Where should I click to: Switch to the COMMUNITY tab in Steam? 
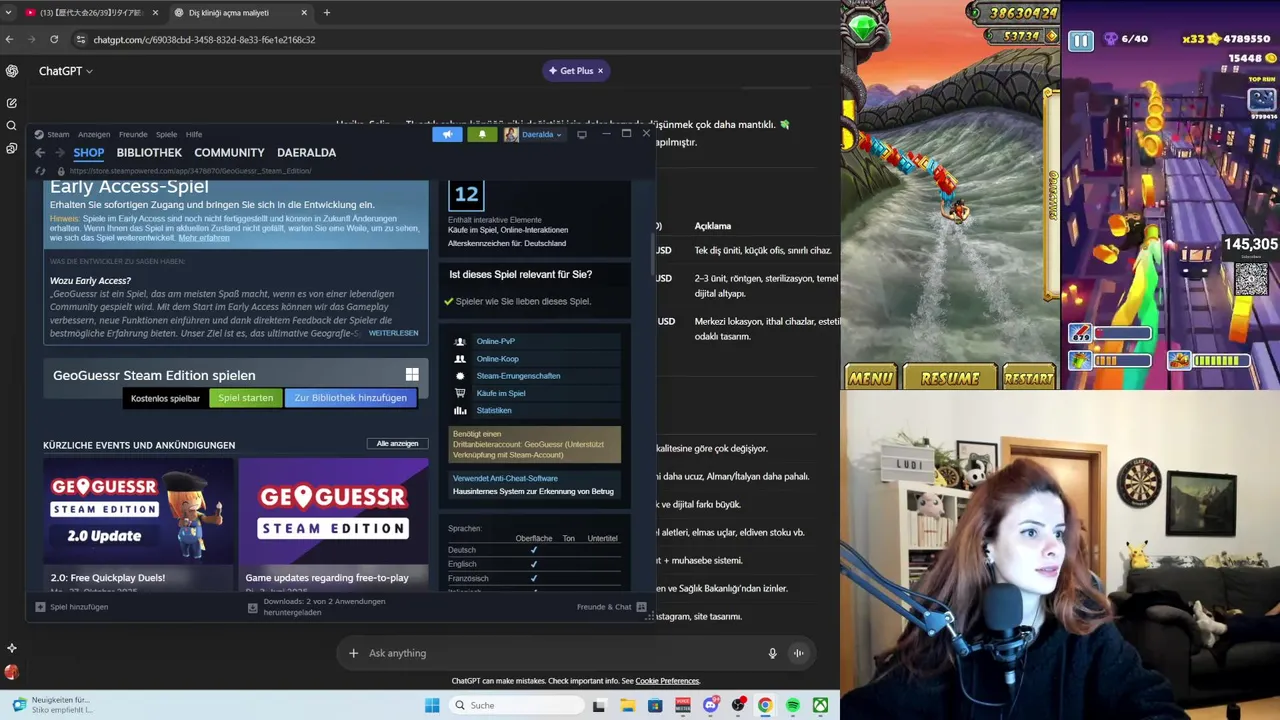pyautogui.click(x=229, y=153)
